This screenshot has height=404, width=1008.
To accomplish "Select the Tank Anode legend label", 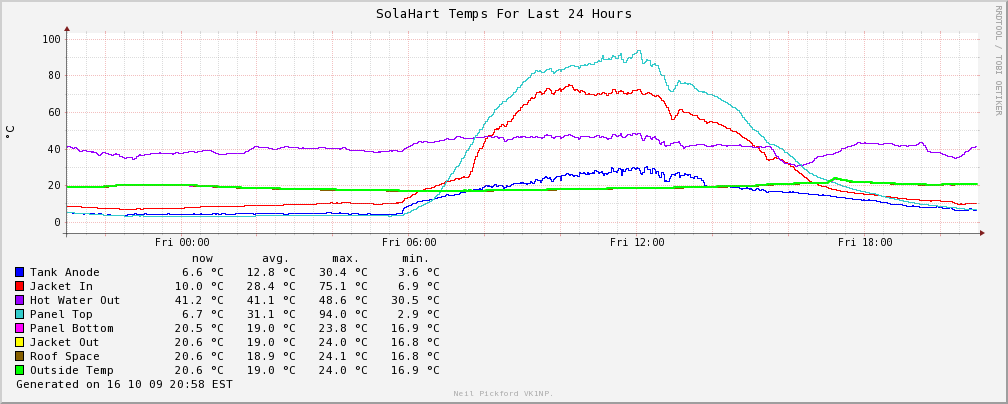I will (x=65, y=272).
